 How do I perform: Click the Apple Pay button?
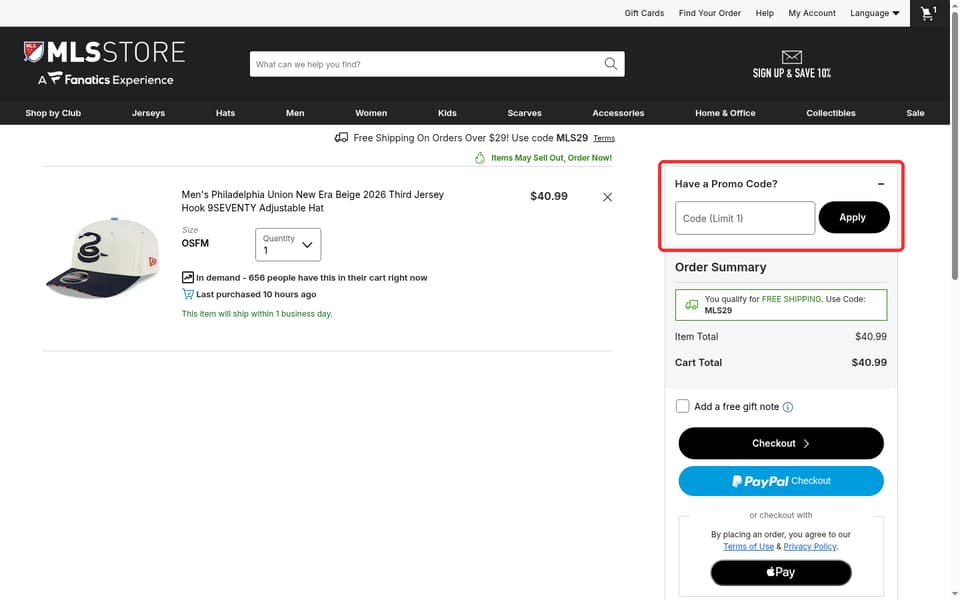[x=781, y=572]
